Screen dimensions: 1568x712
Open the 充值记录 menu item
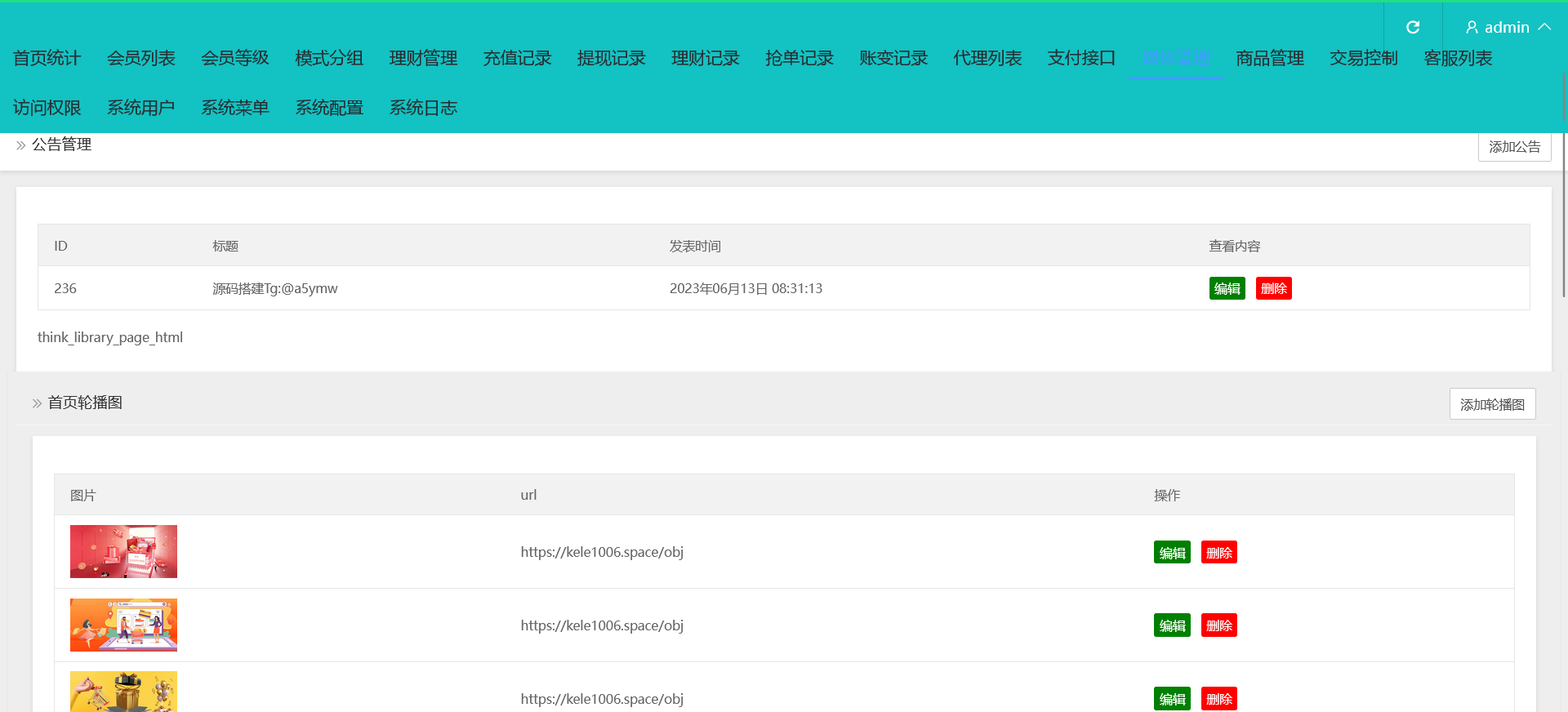(517, 59)
